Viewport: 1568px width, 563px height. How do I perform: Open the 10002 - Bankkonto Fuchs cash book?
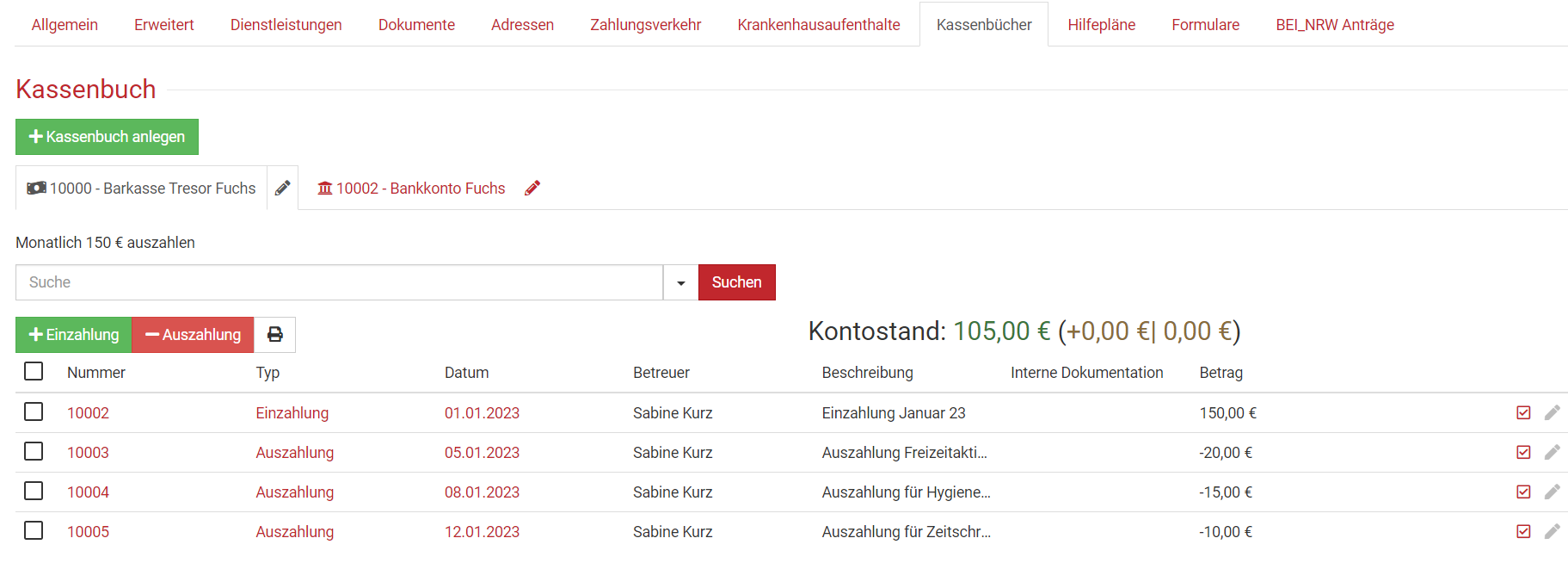411,189
